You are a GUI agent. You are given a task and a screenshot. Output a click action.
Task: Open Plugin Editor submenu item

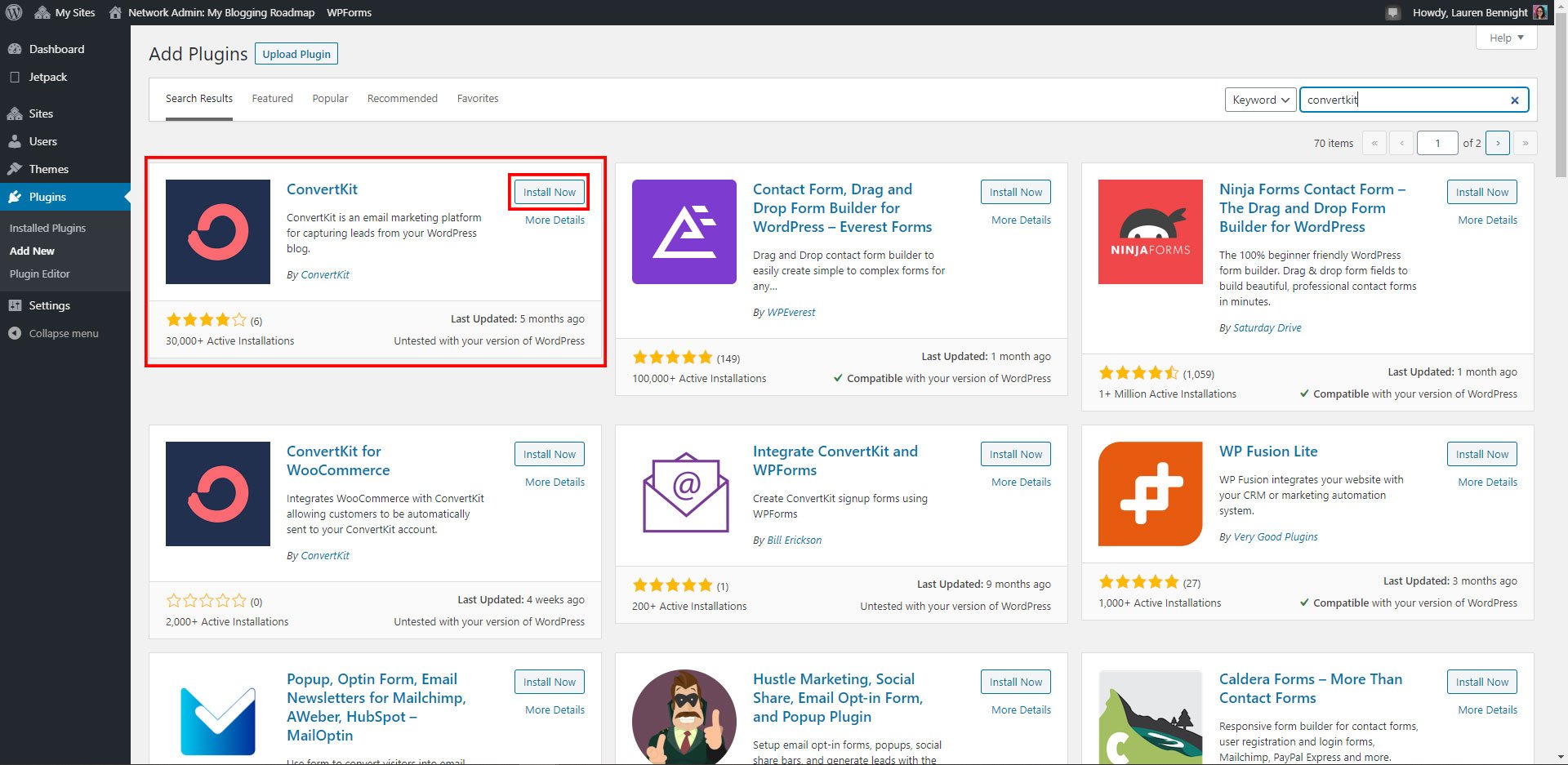(x=39, y=274)
